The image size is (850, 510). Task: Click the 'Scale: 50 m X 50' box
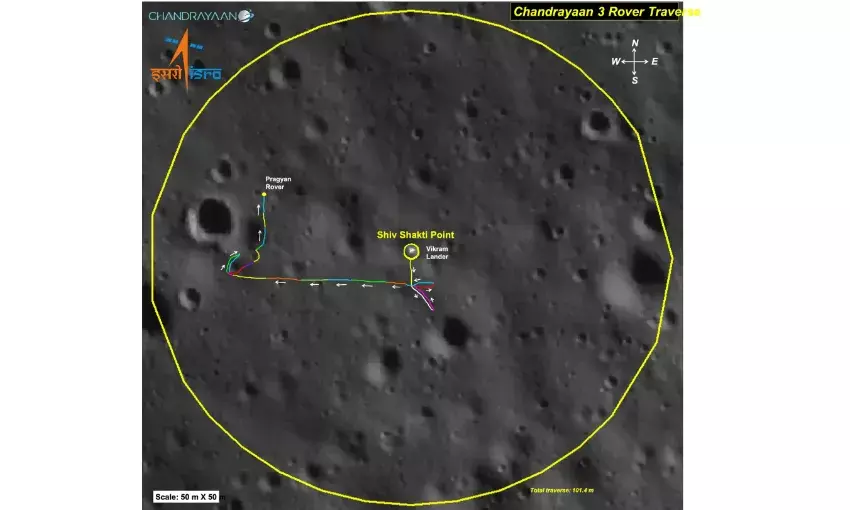click(185, 496)
